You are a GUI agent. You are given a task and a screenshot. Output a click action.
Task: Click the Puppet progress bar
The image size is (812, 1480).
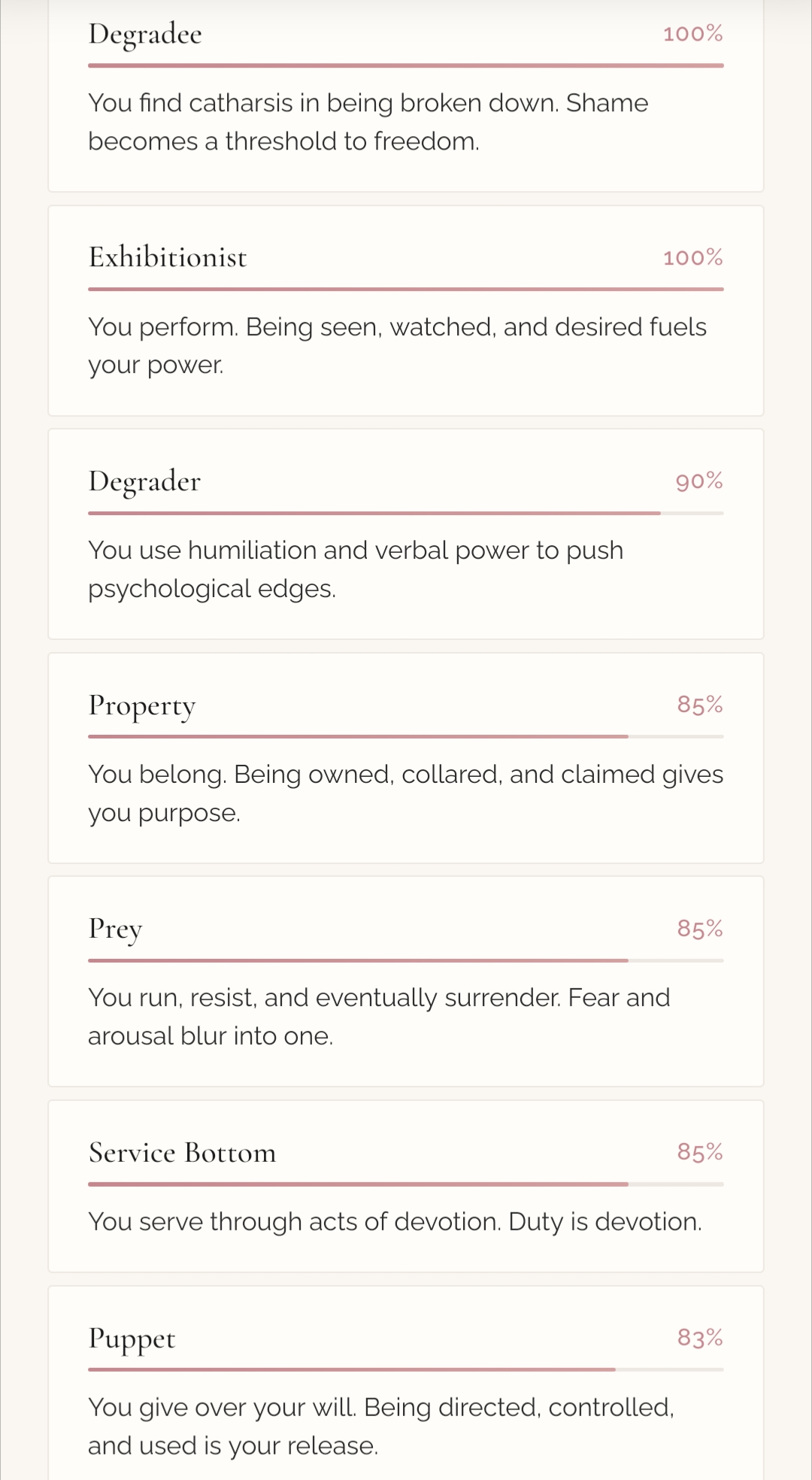(406, 1369)
